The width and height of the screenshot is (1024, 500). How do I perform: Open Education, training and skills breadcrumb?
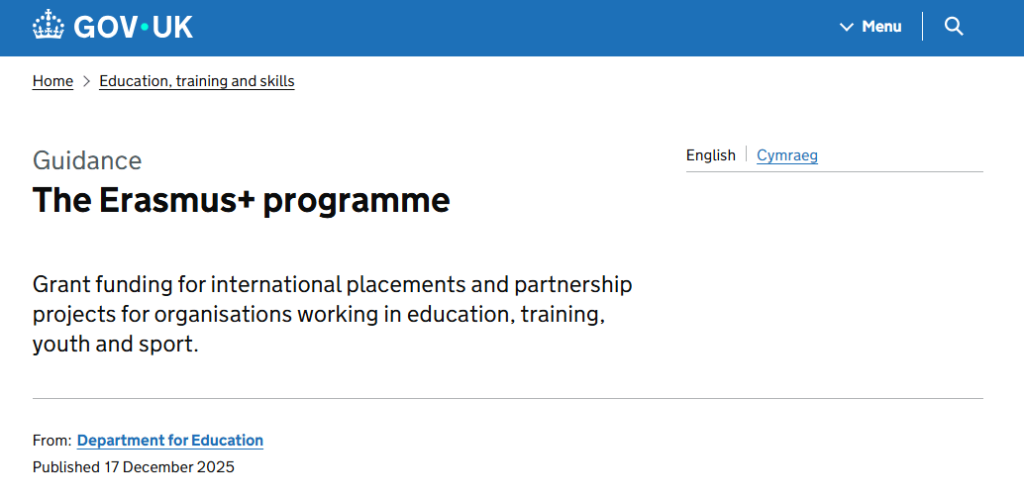[197, 81]
